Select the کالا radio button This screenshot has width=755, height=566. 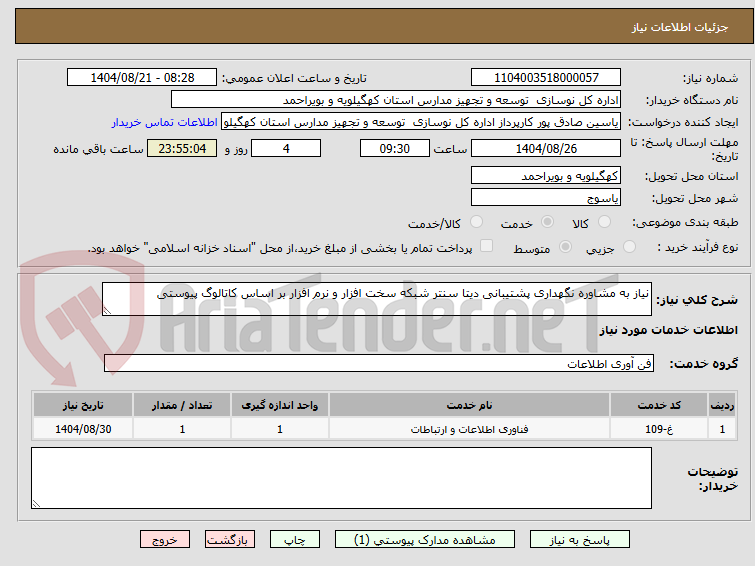(x=604, y=222)
